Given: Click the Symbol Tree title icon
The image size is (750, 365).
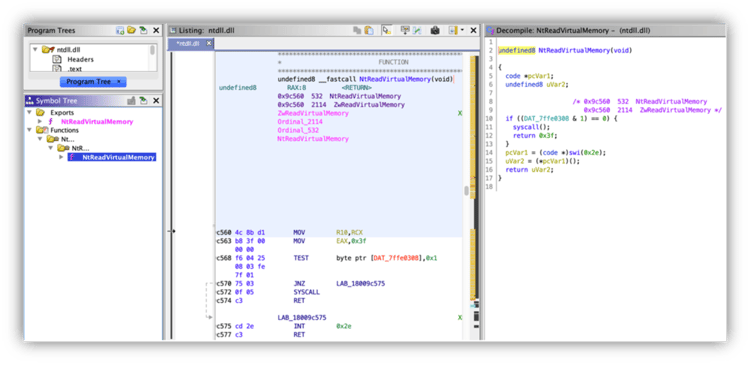Looking at the screenshot, I should tap(30, 101).
